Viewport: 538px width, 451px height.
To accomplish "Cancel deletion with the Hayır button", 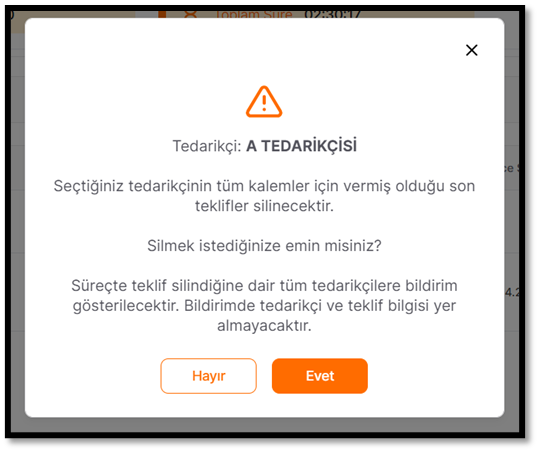I will [209, 376].
